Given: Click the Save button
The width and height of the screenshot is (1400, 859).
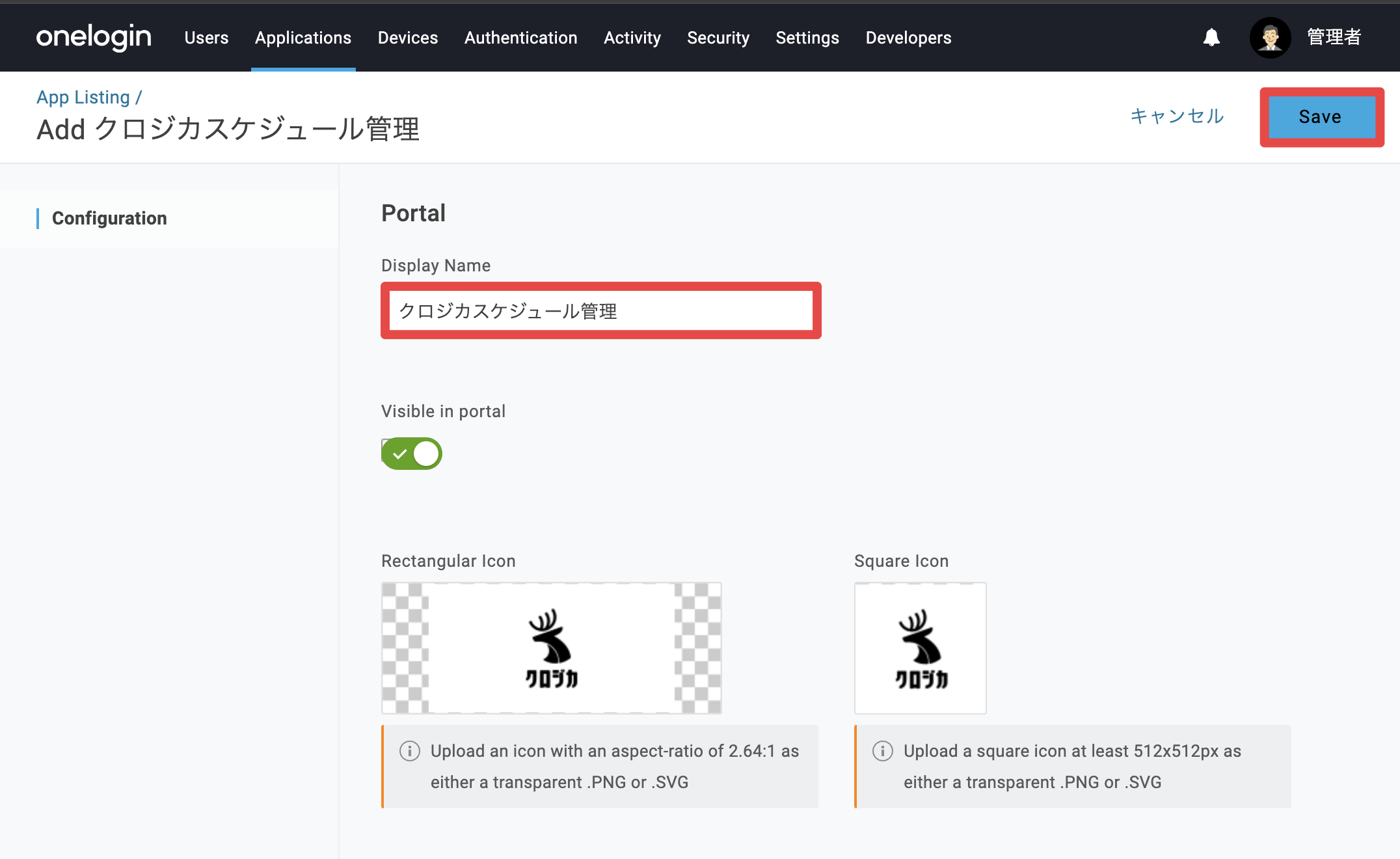Looking at the screenshot, I should pyautogui.click(x=1321, y=117).
